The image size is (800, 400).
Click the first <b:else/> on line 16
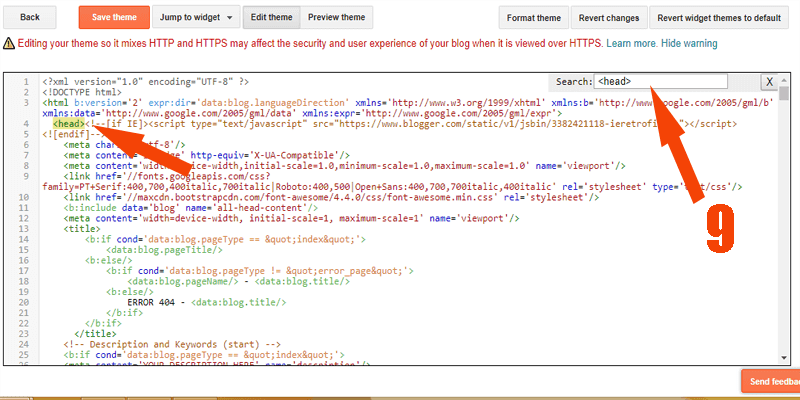click(108, 260)
